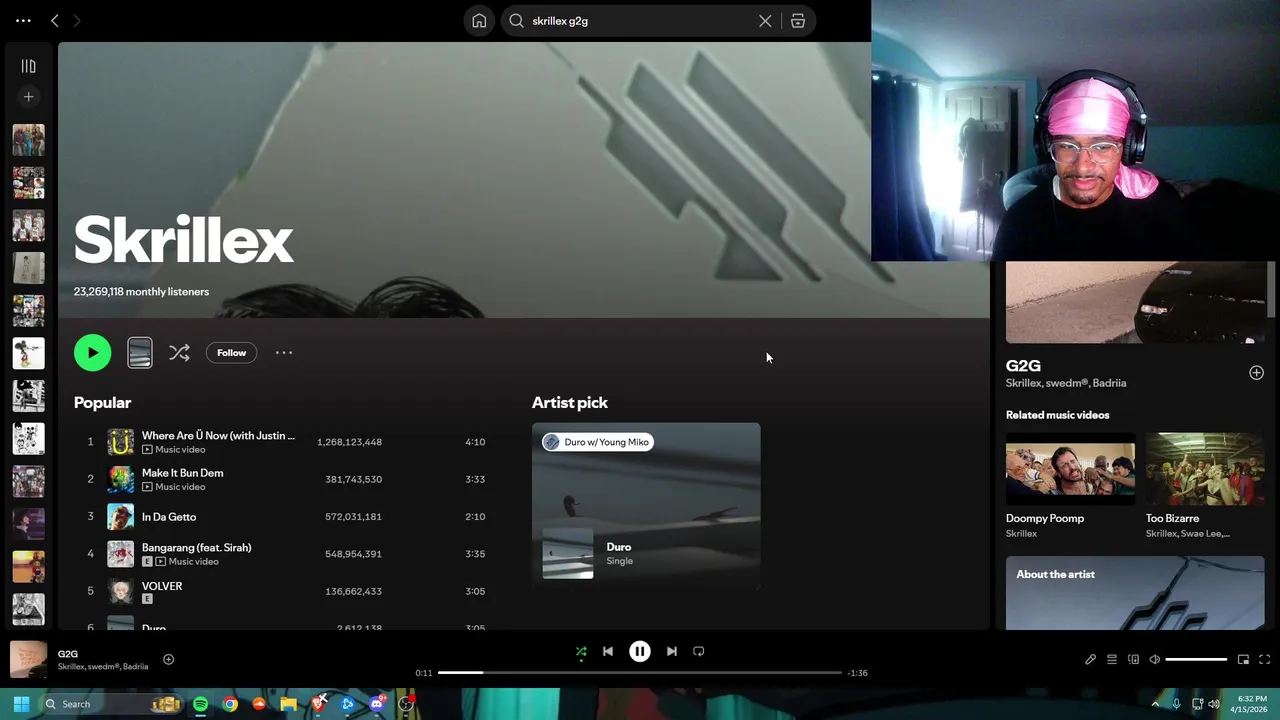Image resolution: width=1280 pixels, height=720 pixels.
Task: Show hidden system tray icons
Action: tap(1155, 704)
